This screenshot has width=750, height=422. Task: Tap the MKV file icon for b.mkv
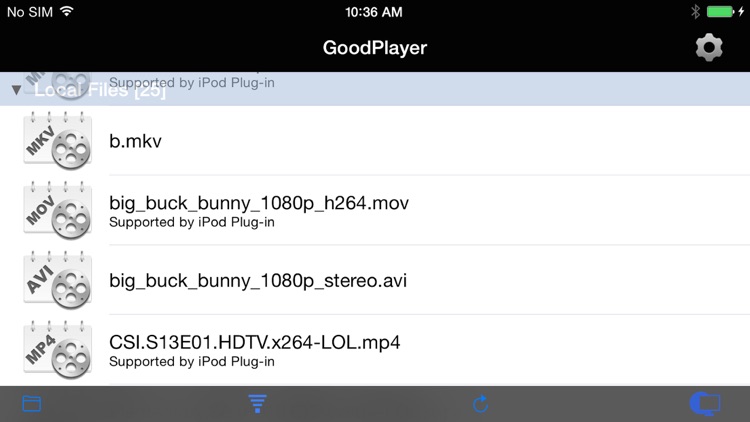pyautogui.click(x=57, y=141)
